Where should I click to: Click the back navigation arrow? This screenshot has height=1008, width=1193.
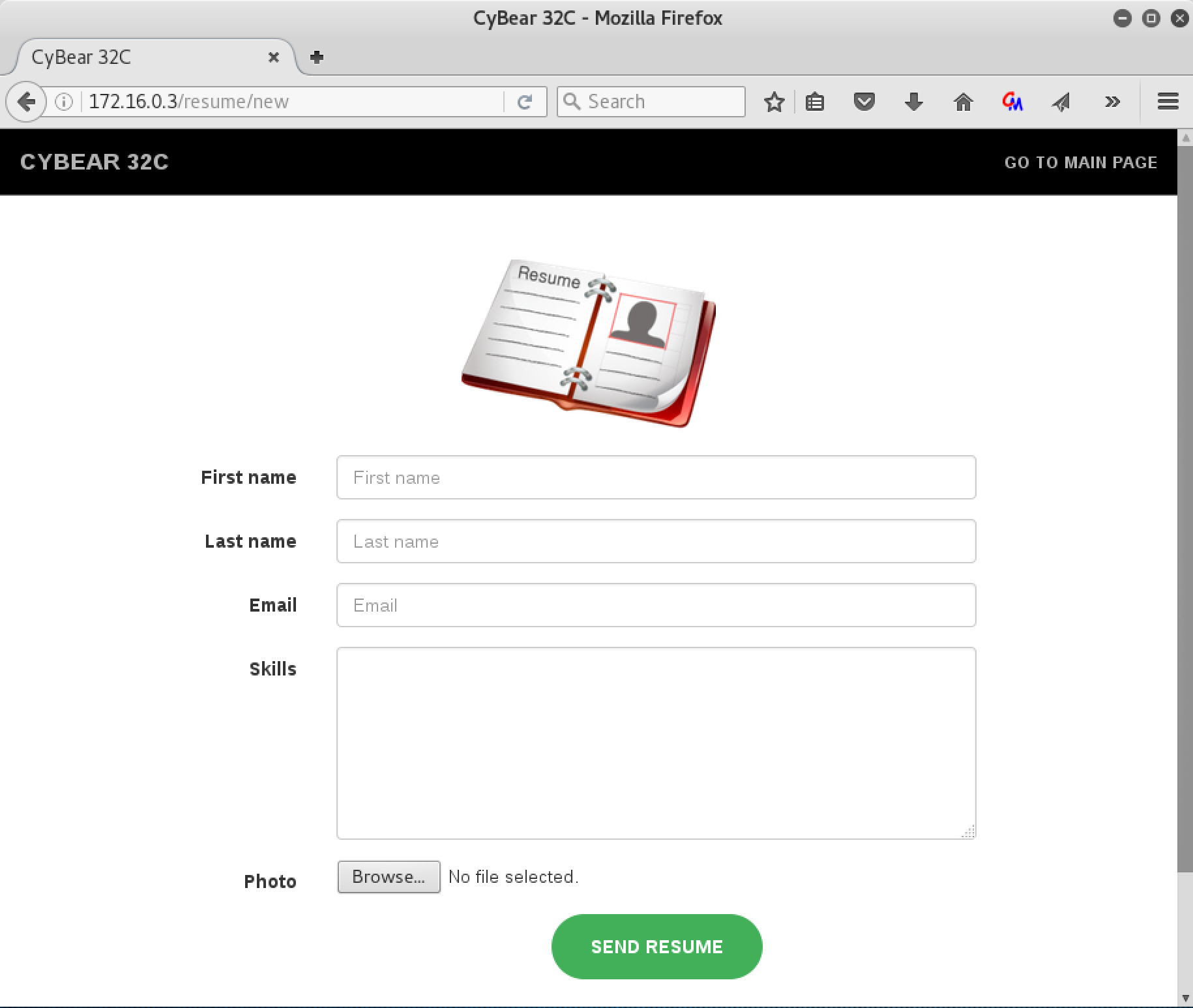26,102
